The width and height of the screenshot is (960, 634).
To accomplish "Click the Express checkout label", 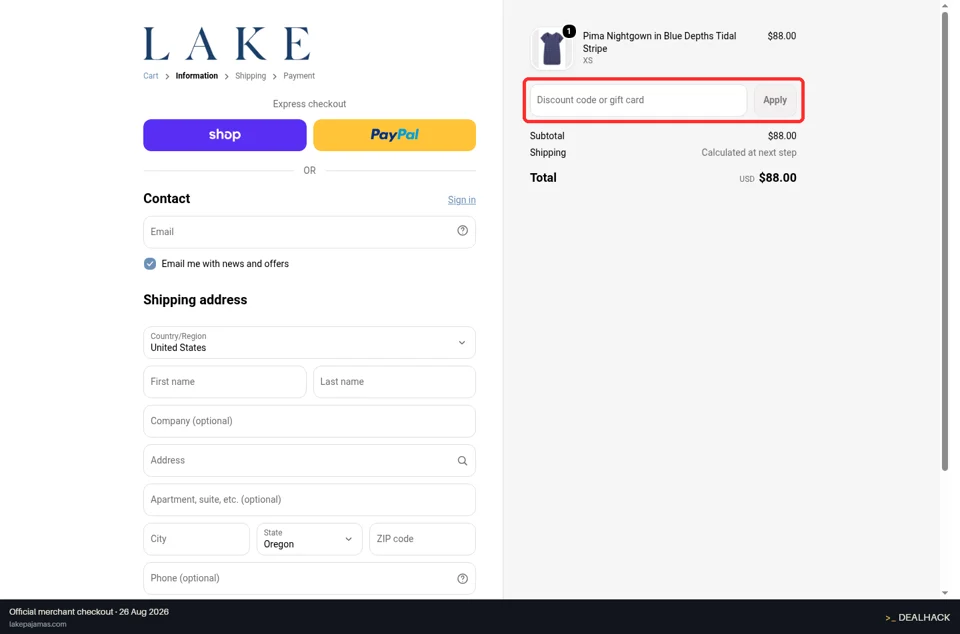I will point(309,104).
